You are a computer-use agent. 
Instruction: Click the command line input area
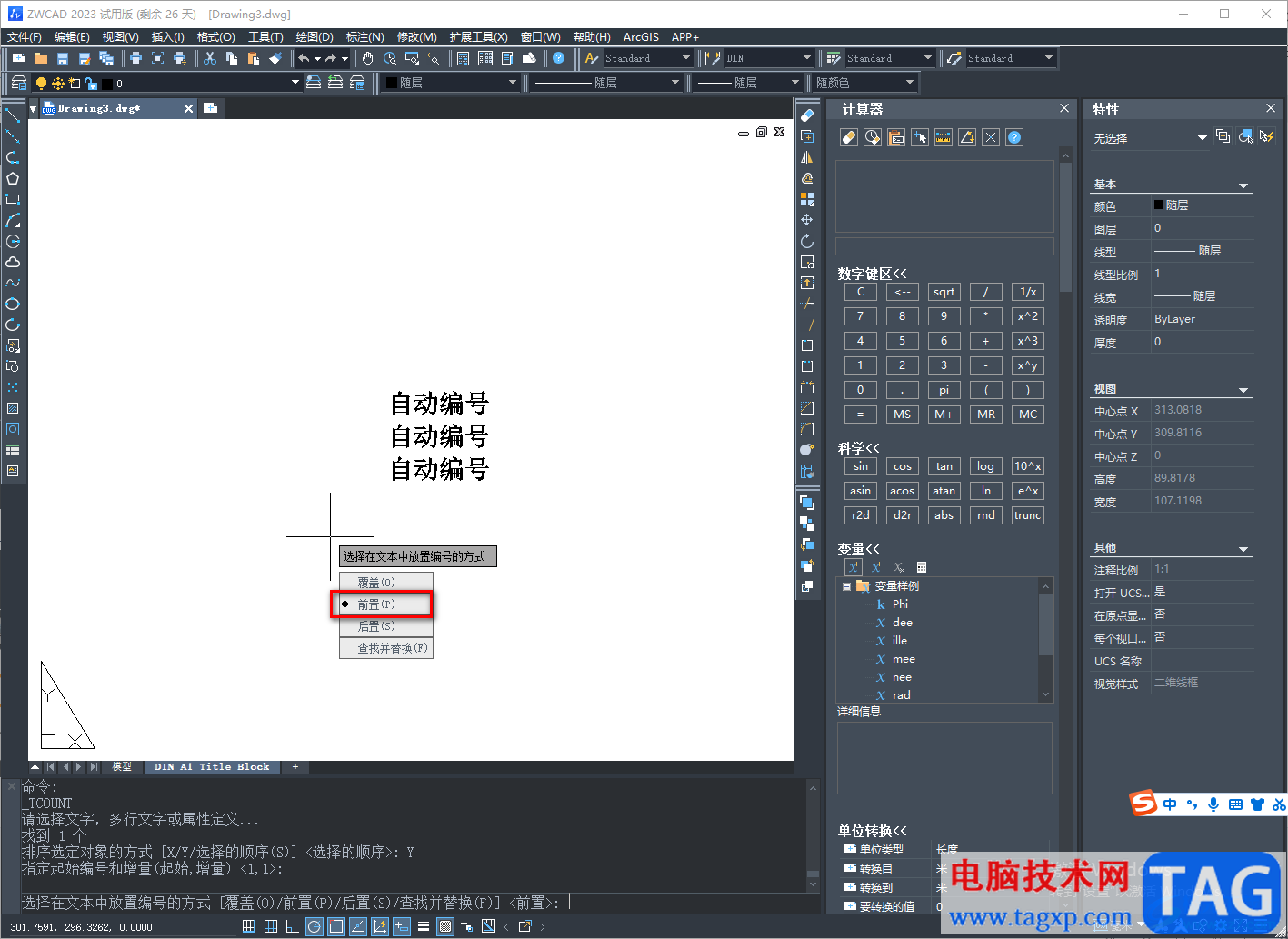click(413, 903)
